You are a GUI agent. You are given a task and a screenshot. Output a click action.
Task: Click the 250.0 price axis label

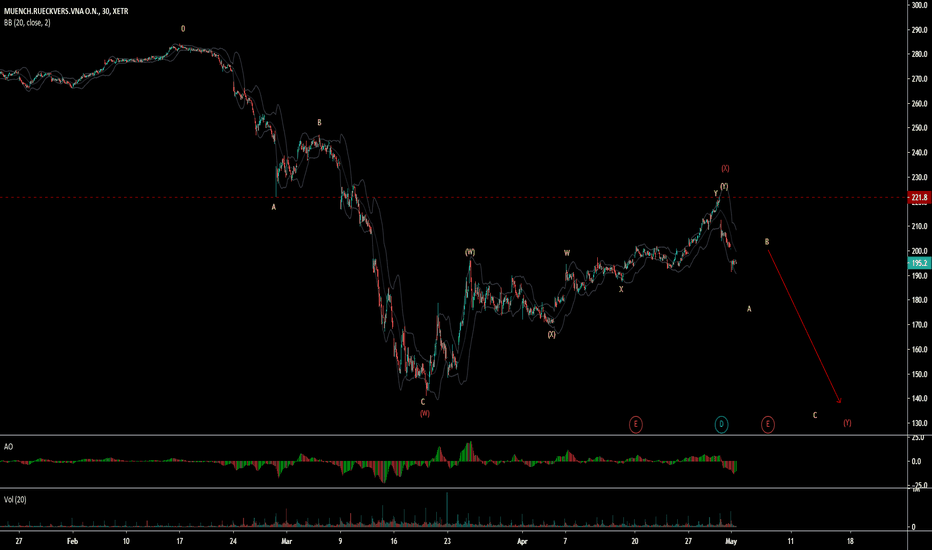[x=920, y=128]
